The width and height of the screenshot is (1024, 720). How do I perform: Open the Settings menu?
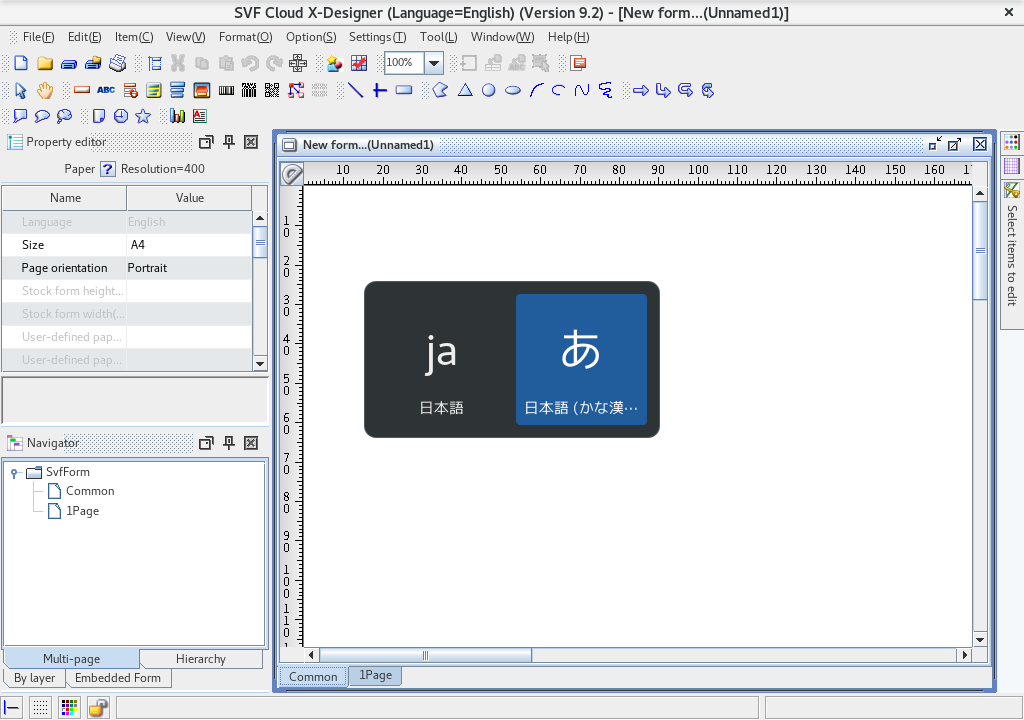tap(377, 37)
